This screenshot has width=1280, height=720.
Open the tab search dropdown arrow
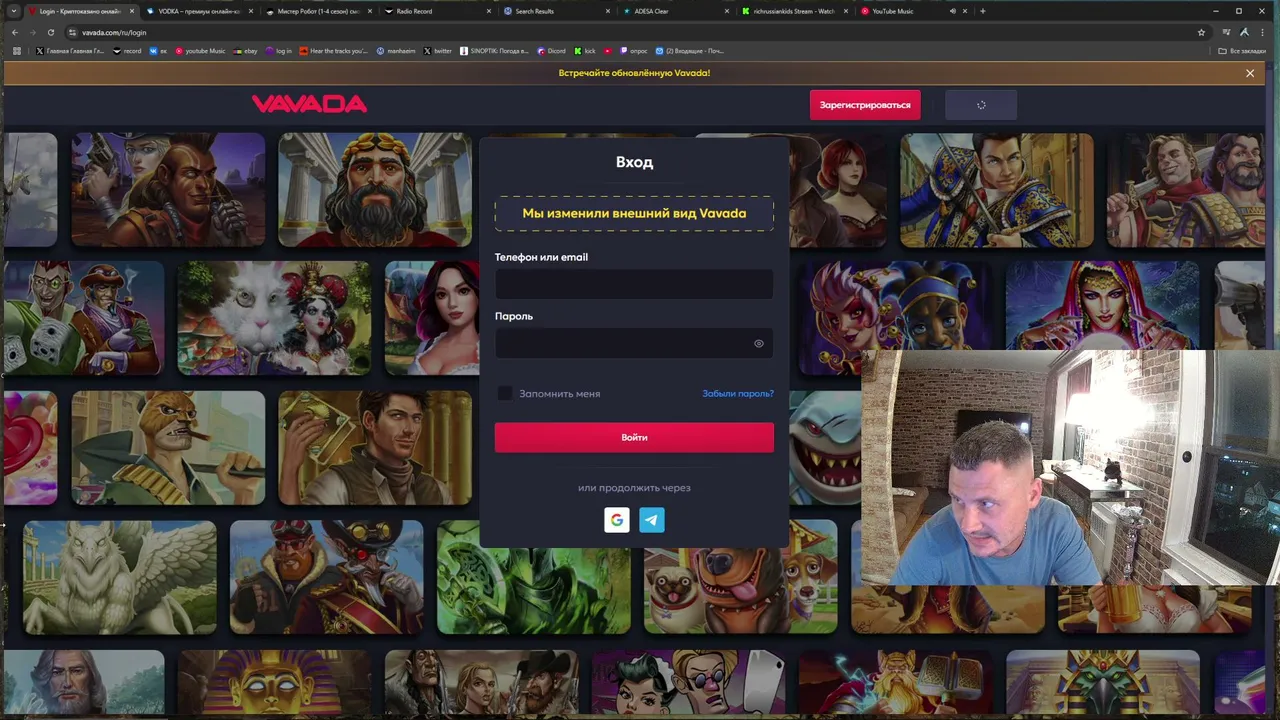coord(13,11)
